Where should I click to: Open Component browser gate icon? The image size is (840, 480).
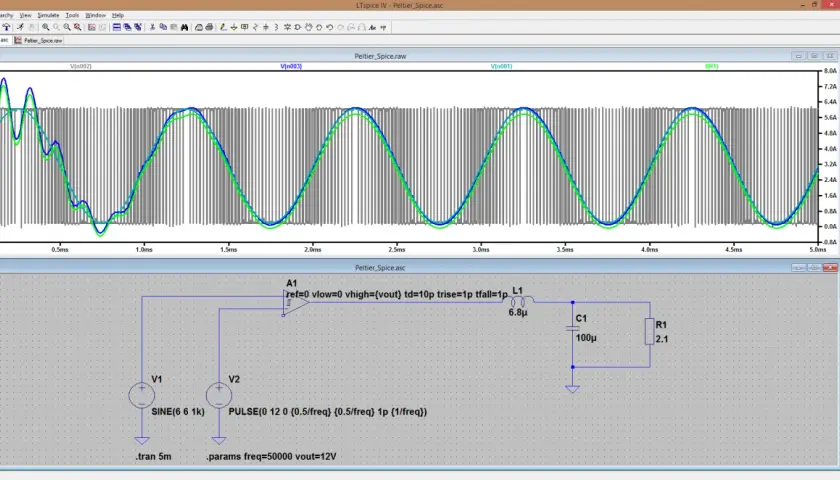click(297, 27)
